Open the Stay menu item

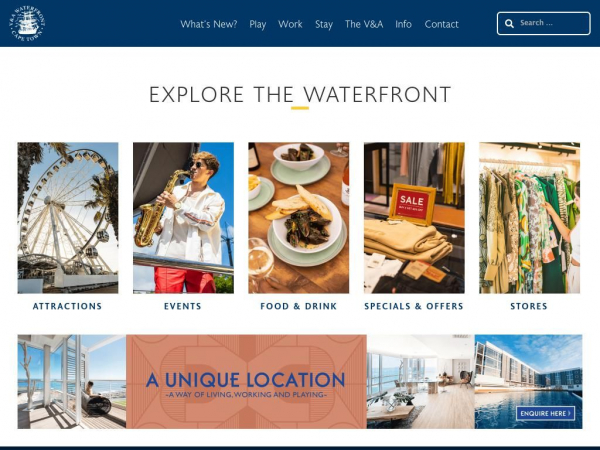[324, 24]
